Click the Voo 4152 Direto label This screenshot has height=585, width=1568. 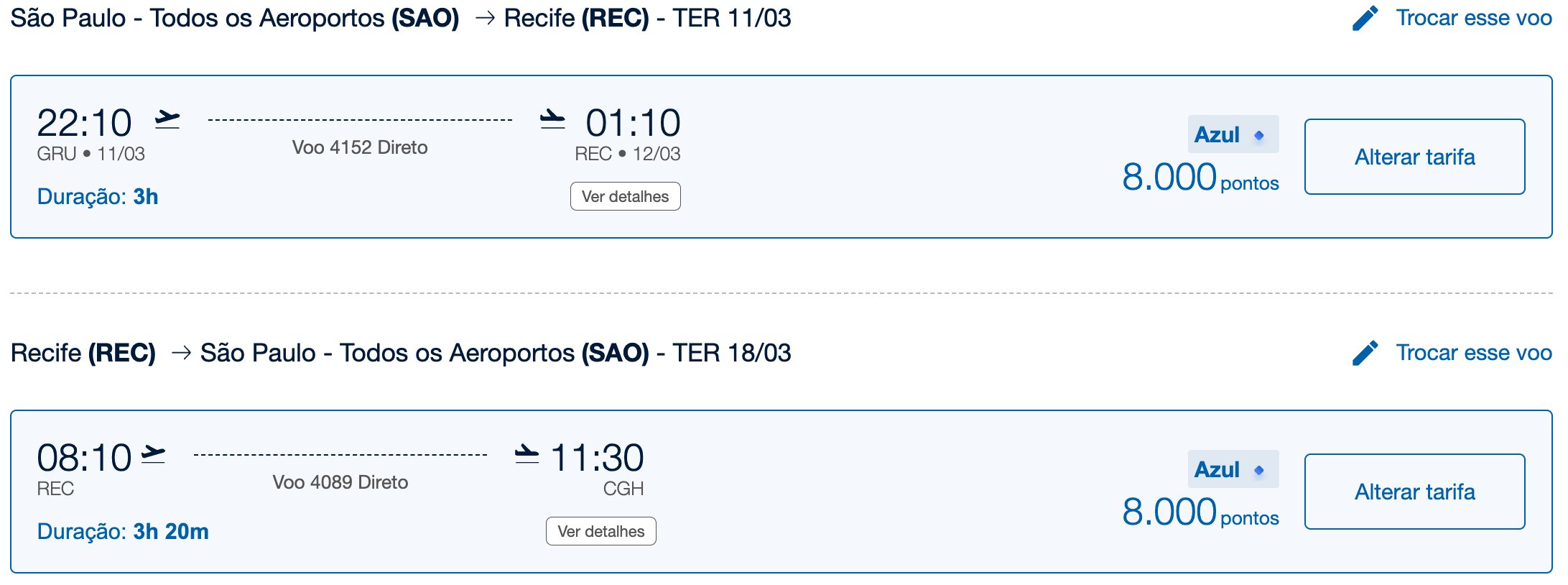(360, 147)
